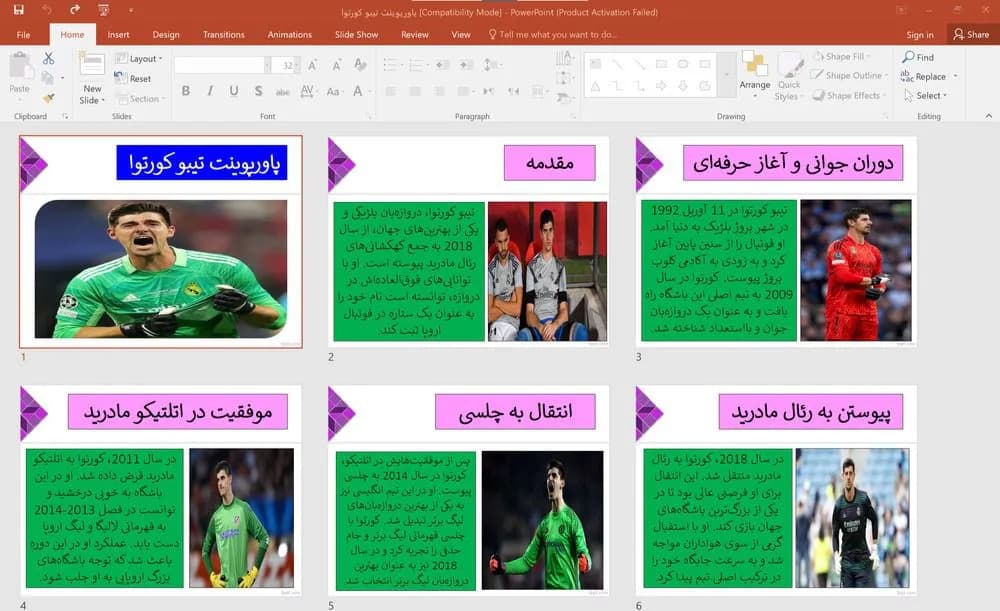Click the Copy icon
The height and width of the screenshot is (611, 1000).
[x=48, y=78]
